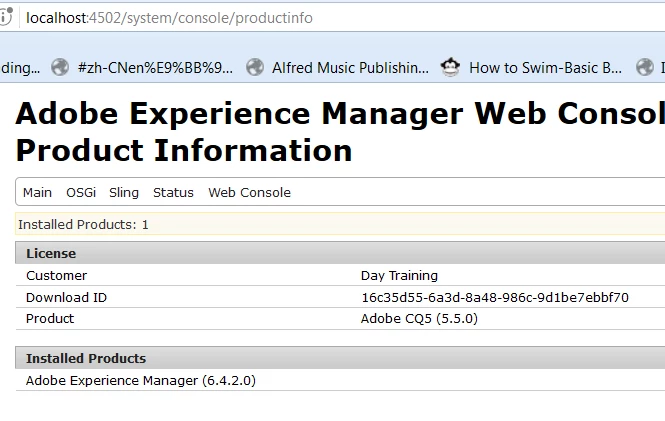The image size is (665, 421).
Task: Open the Web Console menu
Action: point(249,192)
